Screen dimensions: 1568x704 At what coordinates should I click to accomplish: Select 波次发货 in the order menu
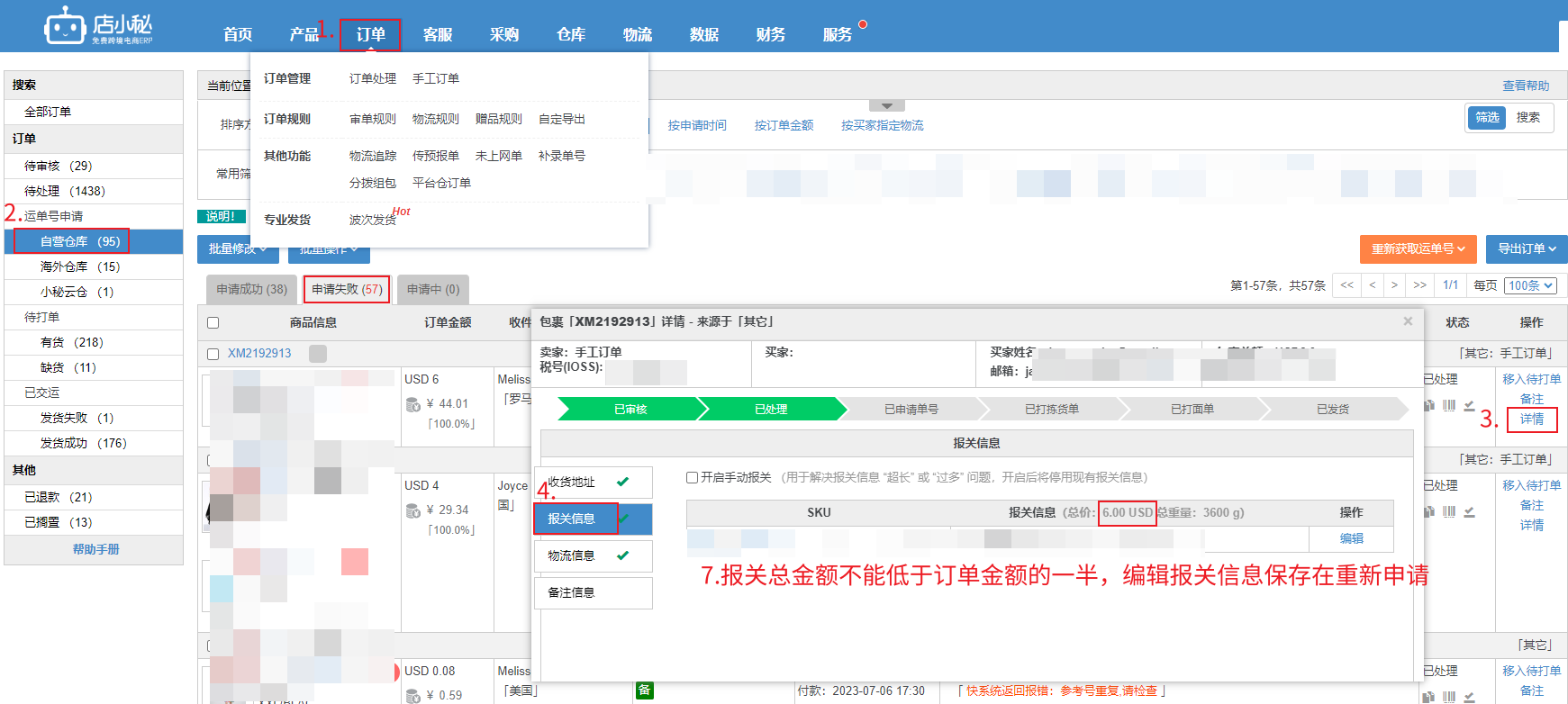[x=373, y=220]
